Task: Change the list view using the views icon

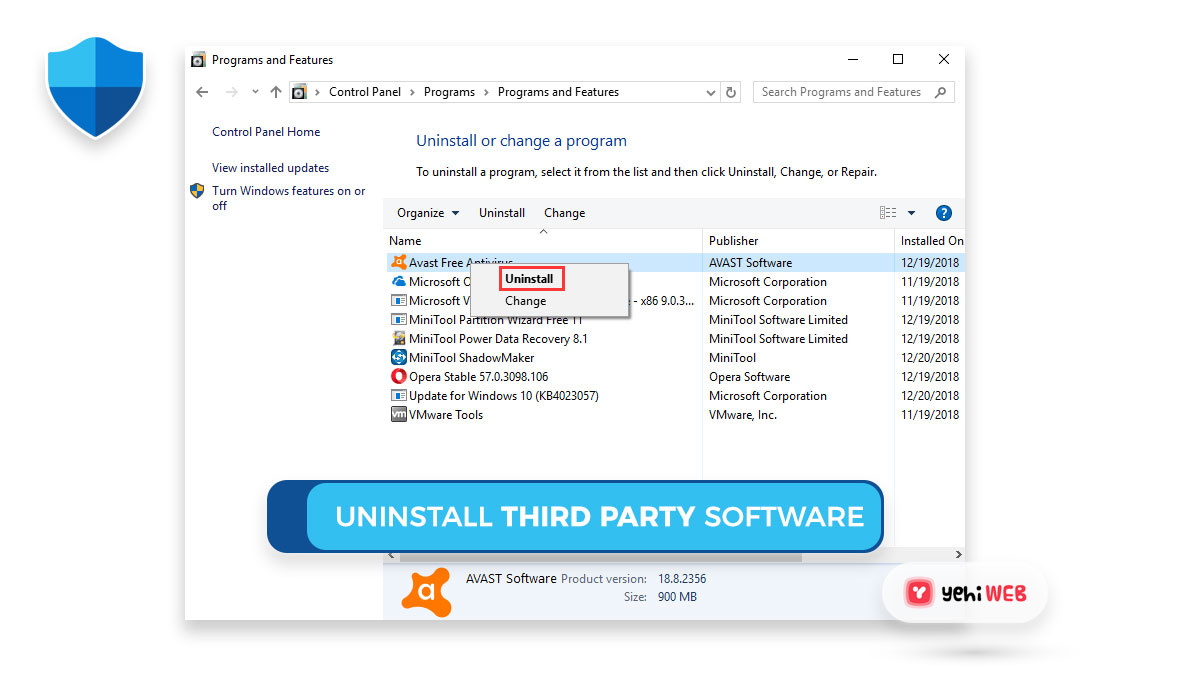Action: [887, 212]
